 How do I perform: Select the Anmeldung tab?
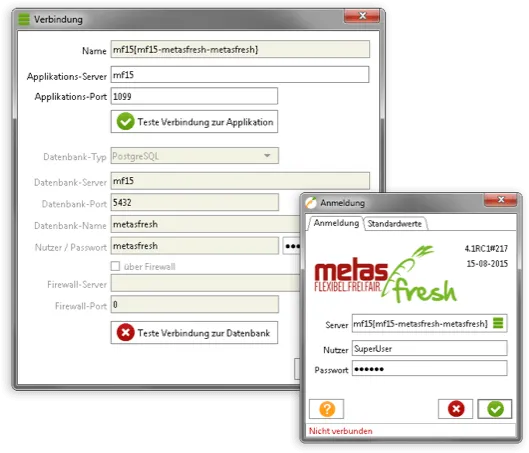pos(336,223)
